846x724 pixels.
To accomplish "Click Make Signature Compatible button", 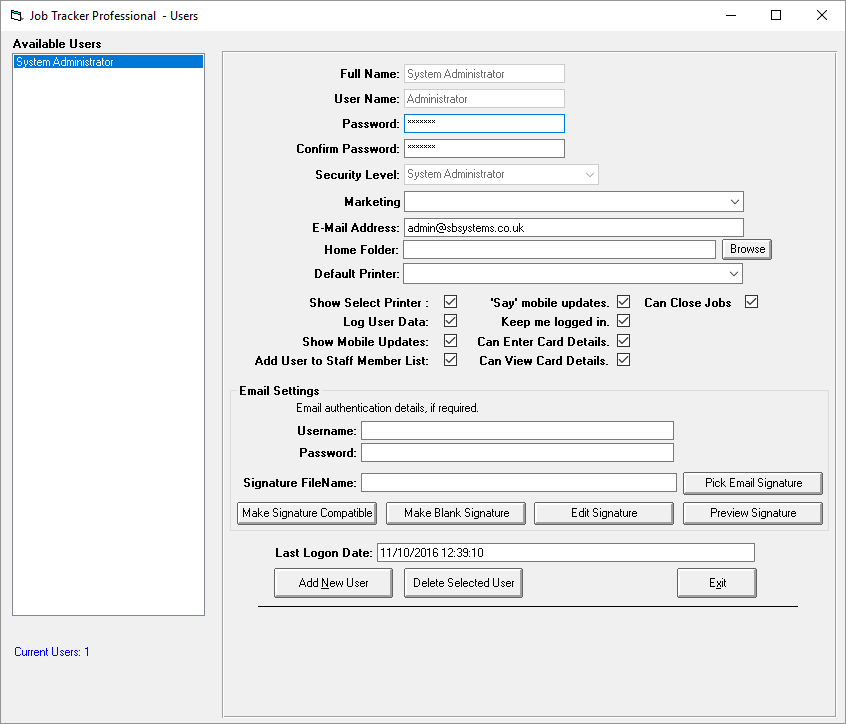I will point(307,513).
